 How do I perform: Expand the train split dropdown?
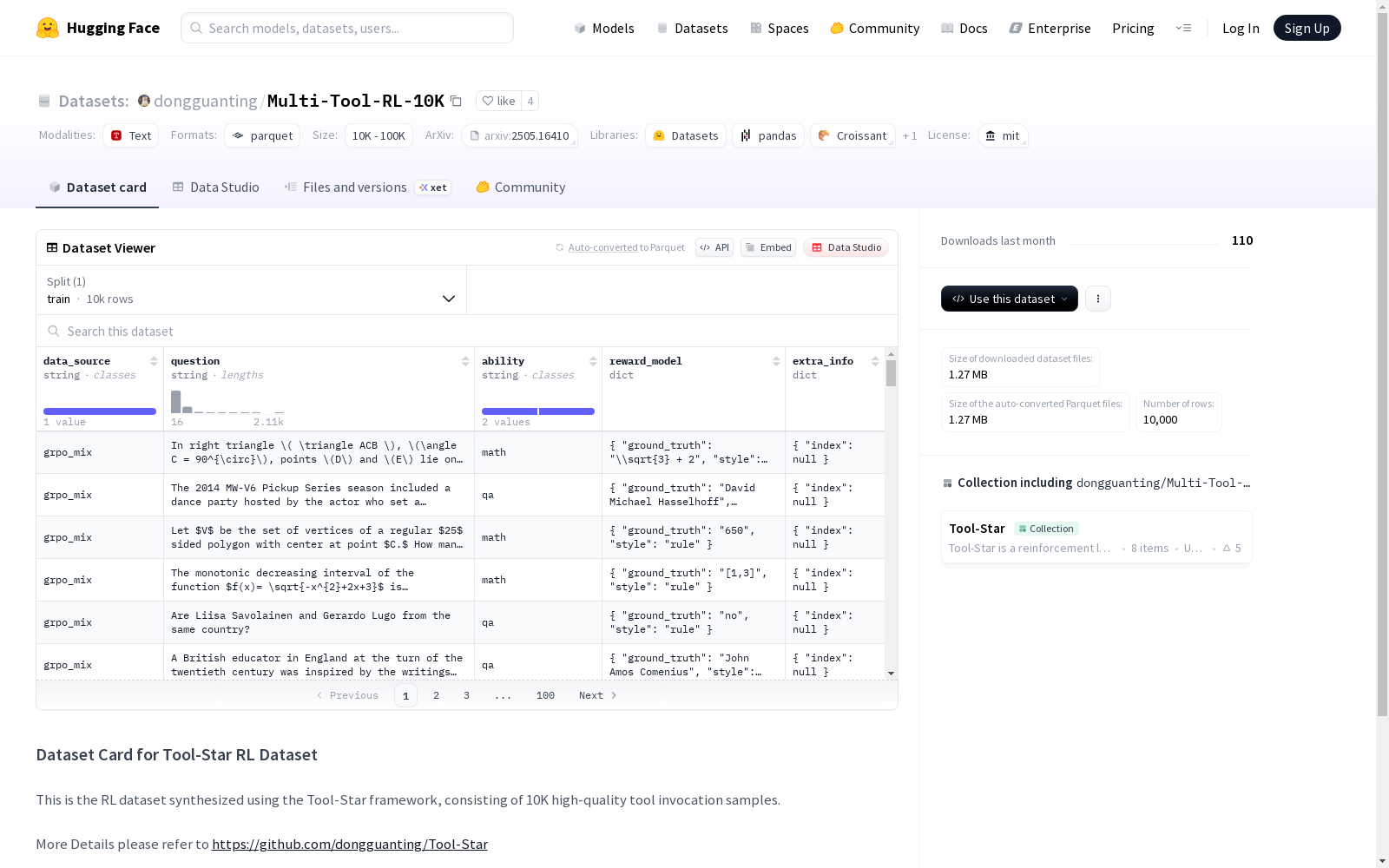pos(252,290)
